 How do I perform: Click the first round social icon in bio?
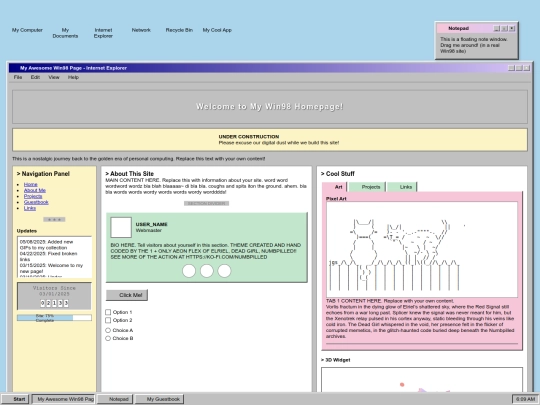189,271
